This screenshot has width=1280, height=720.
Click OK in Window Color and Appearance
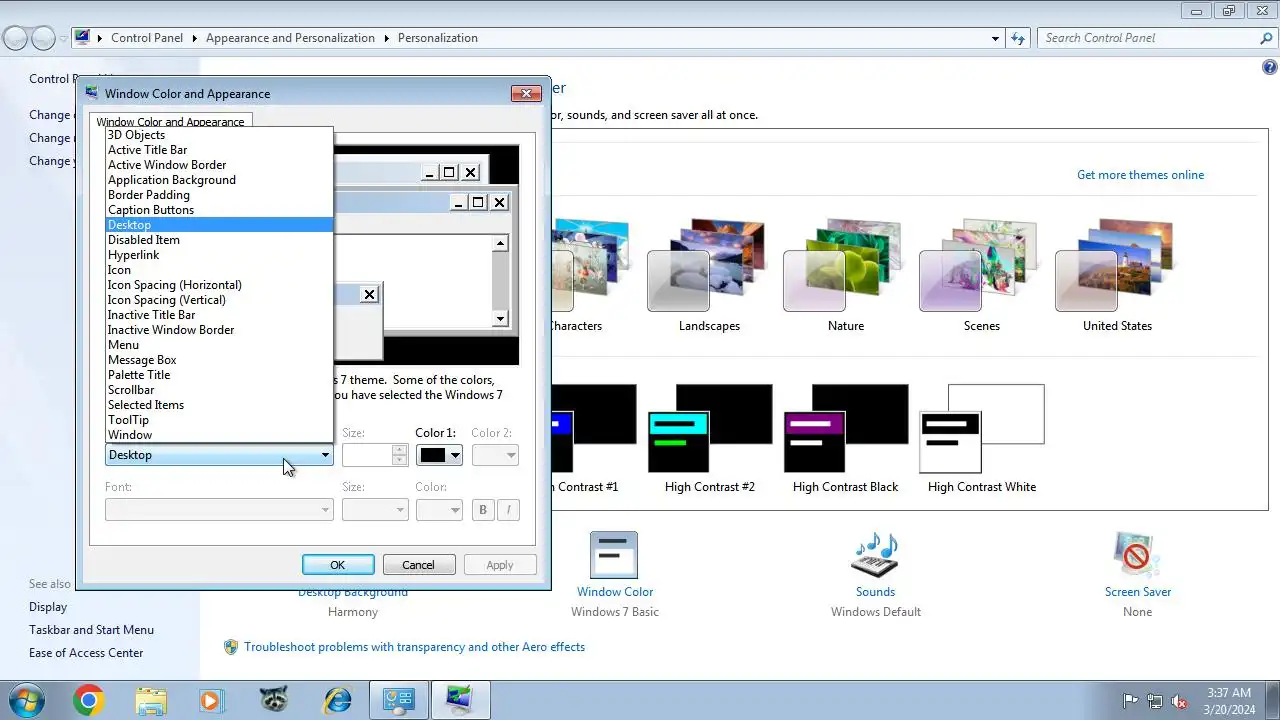point(338,565)
